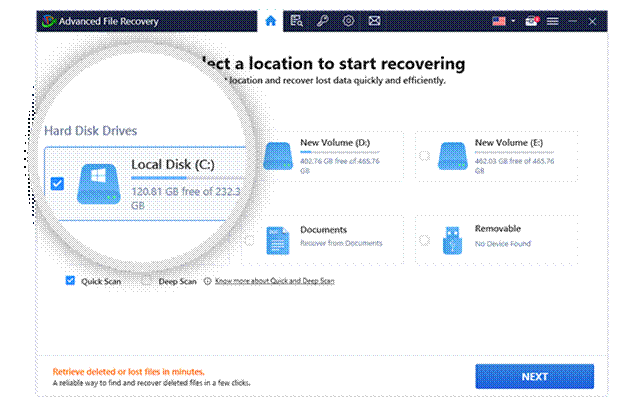Click the '402.76 GB free of 465.76' text

point(340,161)
